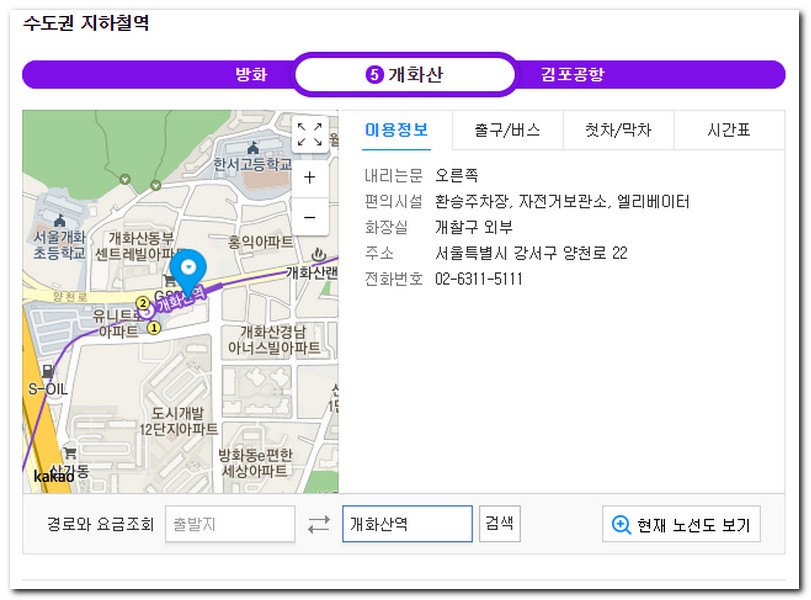
Task: Select the 이용정보 tab
Action: click(396, 130)
